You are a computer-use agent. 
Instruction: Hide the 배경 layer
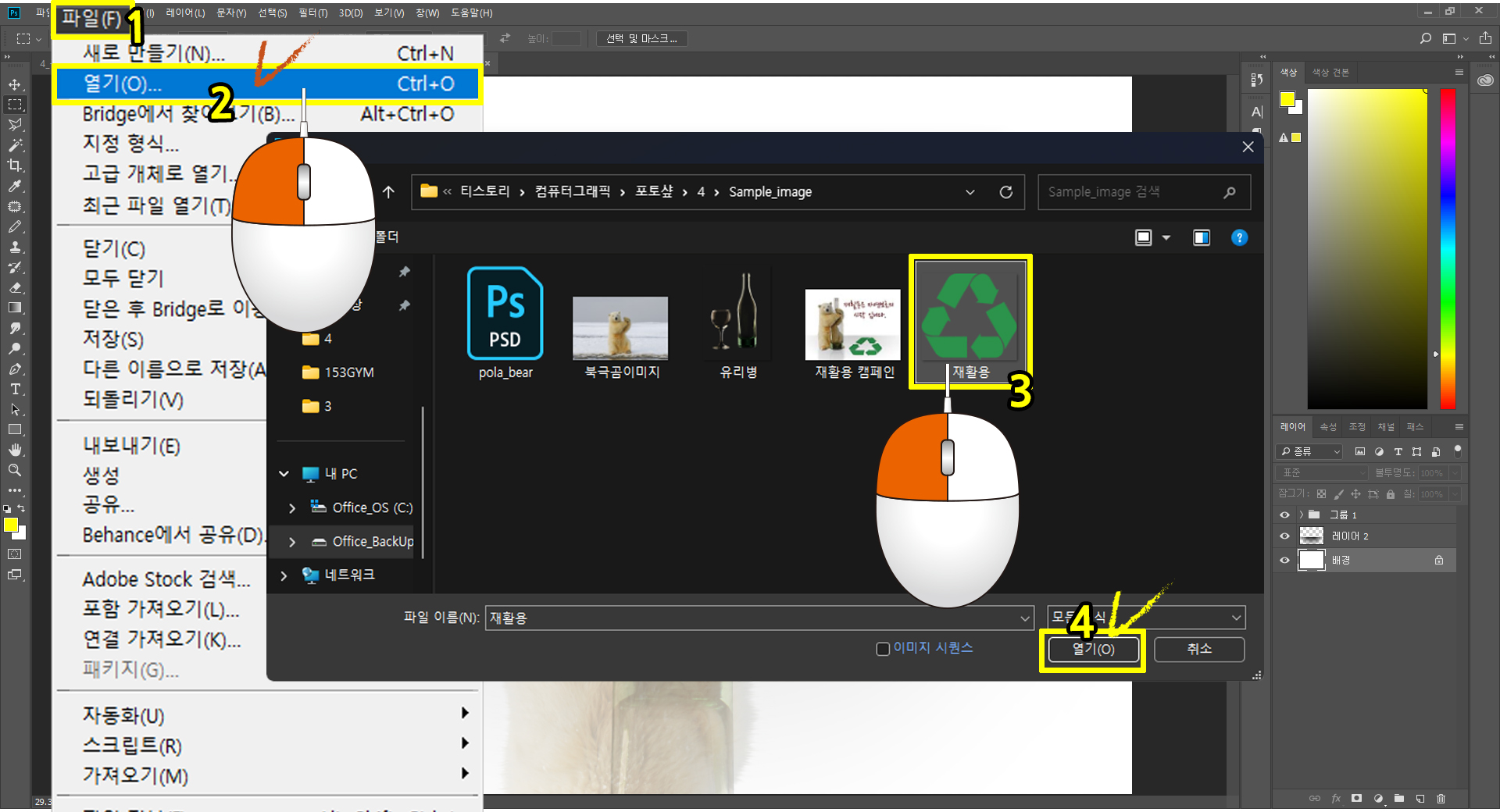coord(1284,561)
